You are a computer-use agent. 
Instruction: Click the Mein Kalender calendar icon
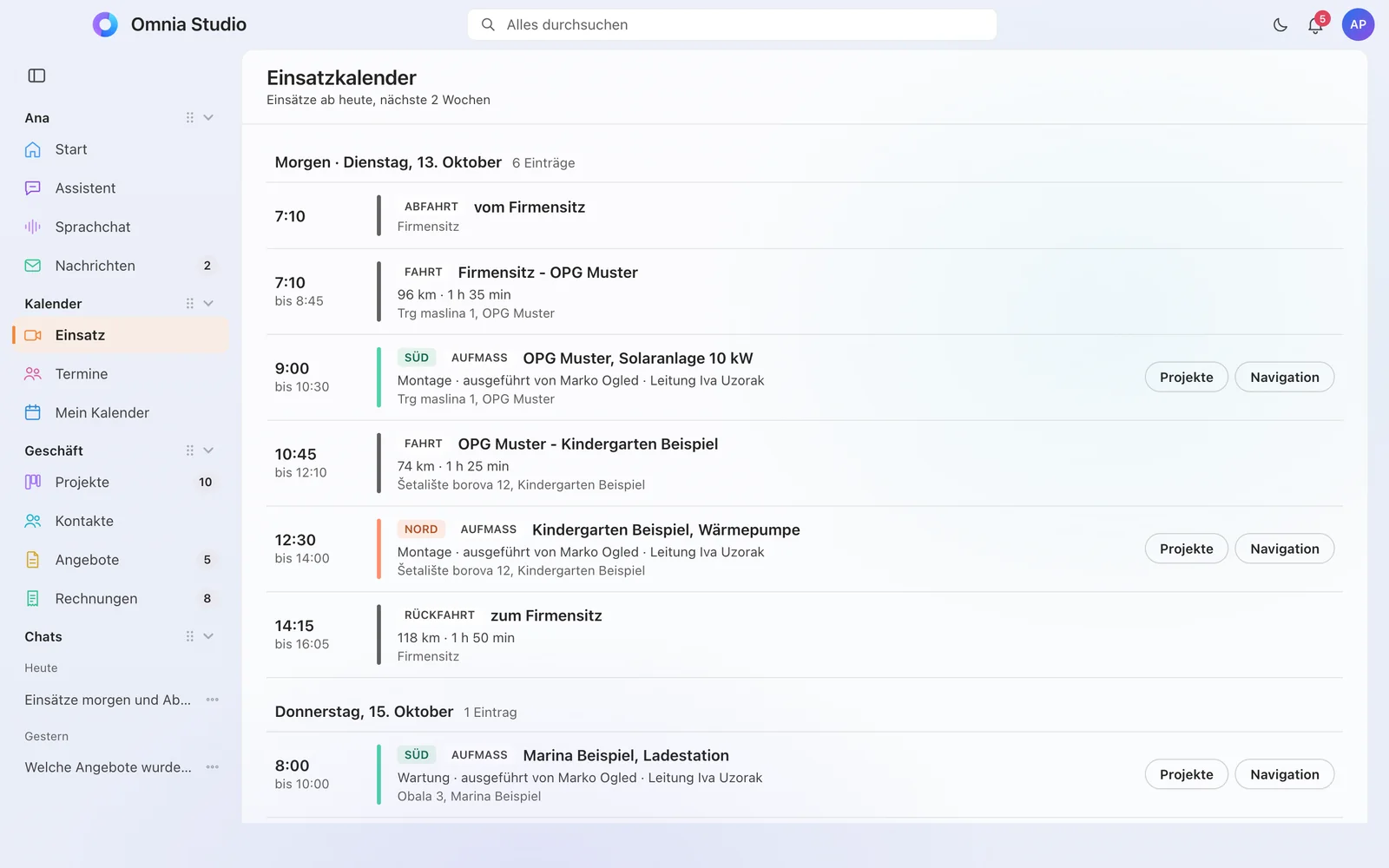click(x=33, y=412)
